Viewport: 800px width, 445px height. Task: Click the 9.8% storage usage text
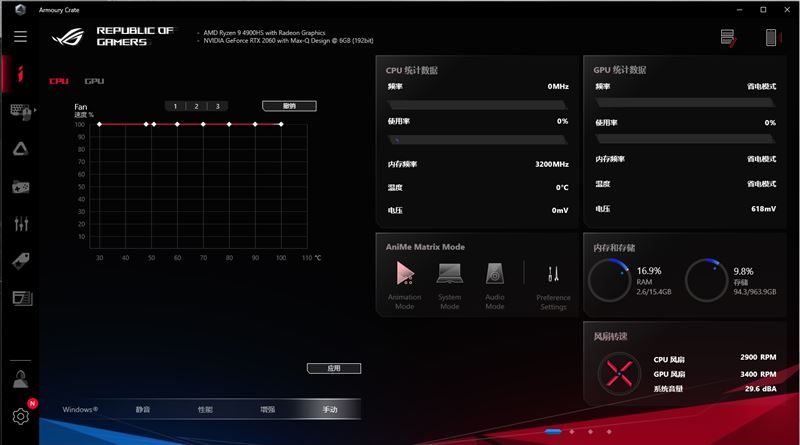pyautogui.click(x=743, y=271)
